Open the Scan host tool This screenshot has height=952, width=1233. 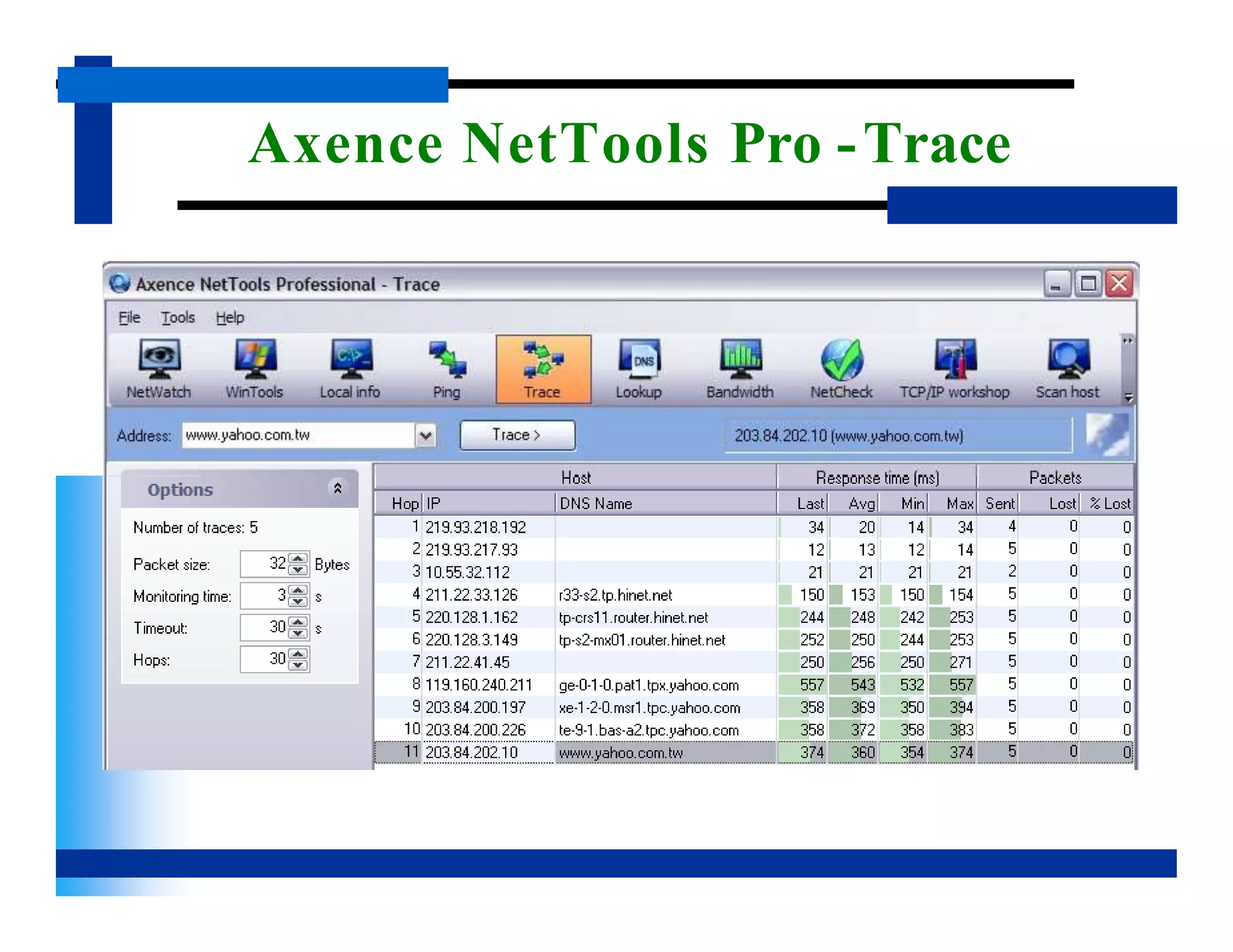click(1067, 369)
